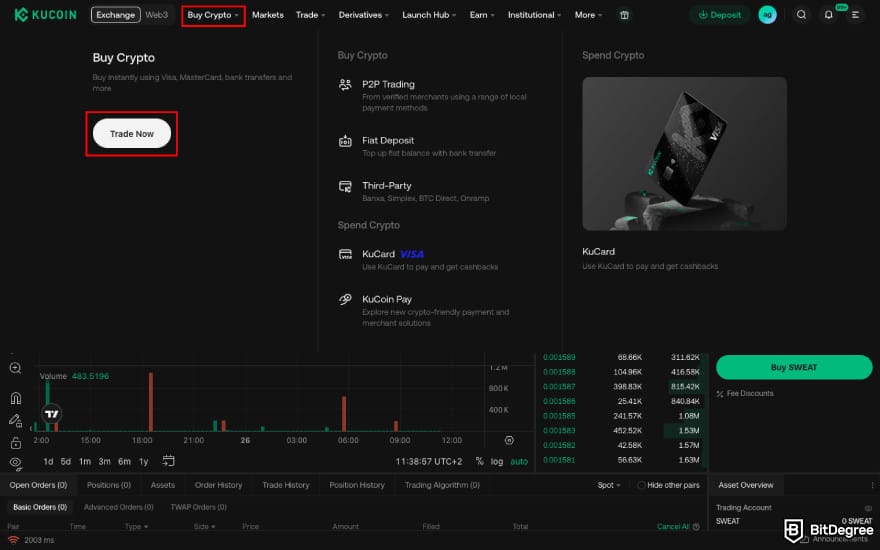Click the lock all drawings tool
The height and width of the screenshot is (550, 880).
pos(16,443)
